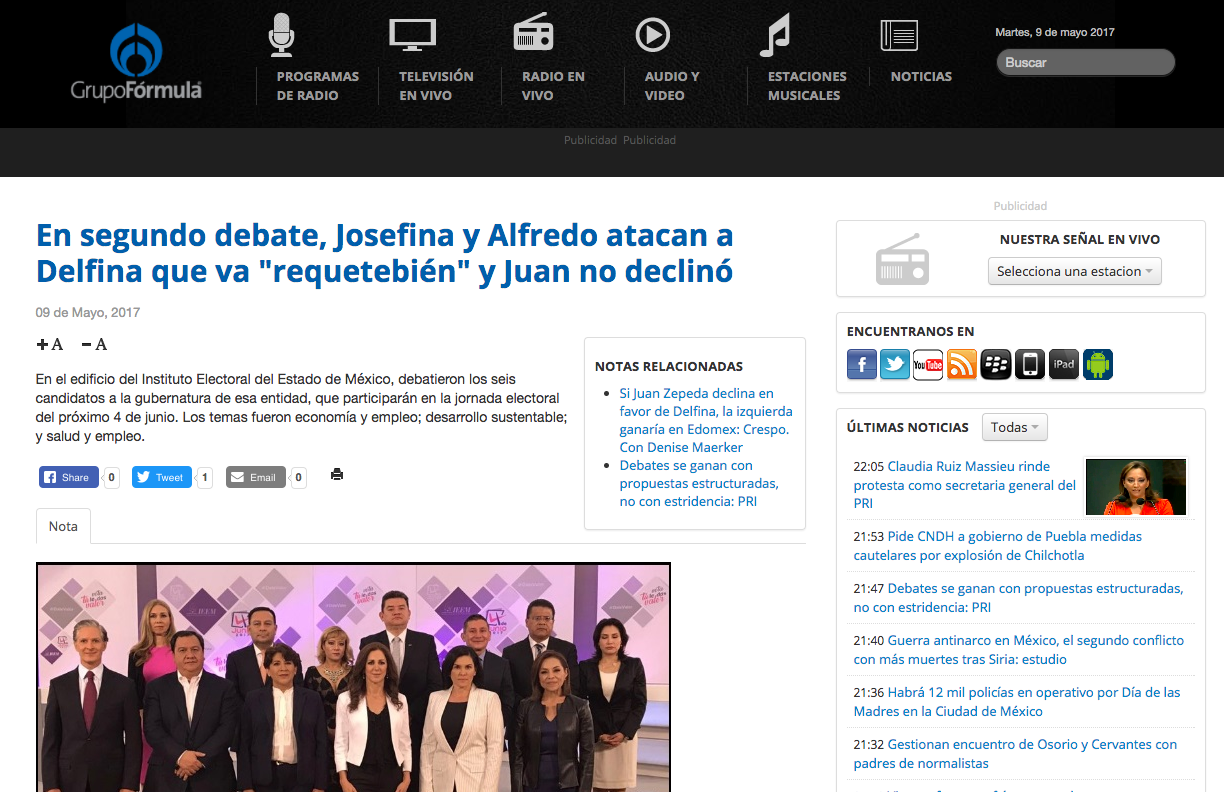Expand the Selecciona una estacion dropdown
Screen dimensions: 1224x792
click(x=1074, y=272)
